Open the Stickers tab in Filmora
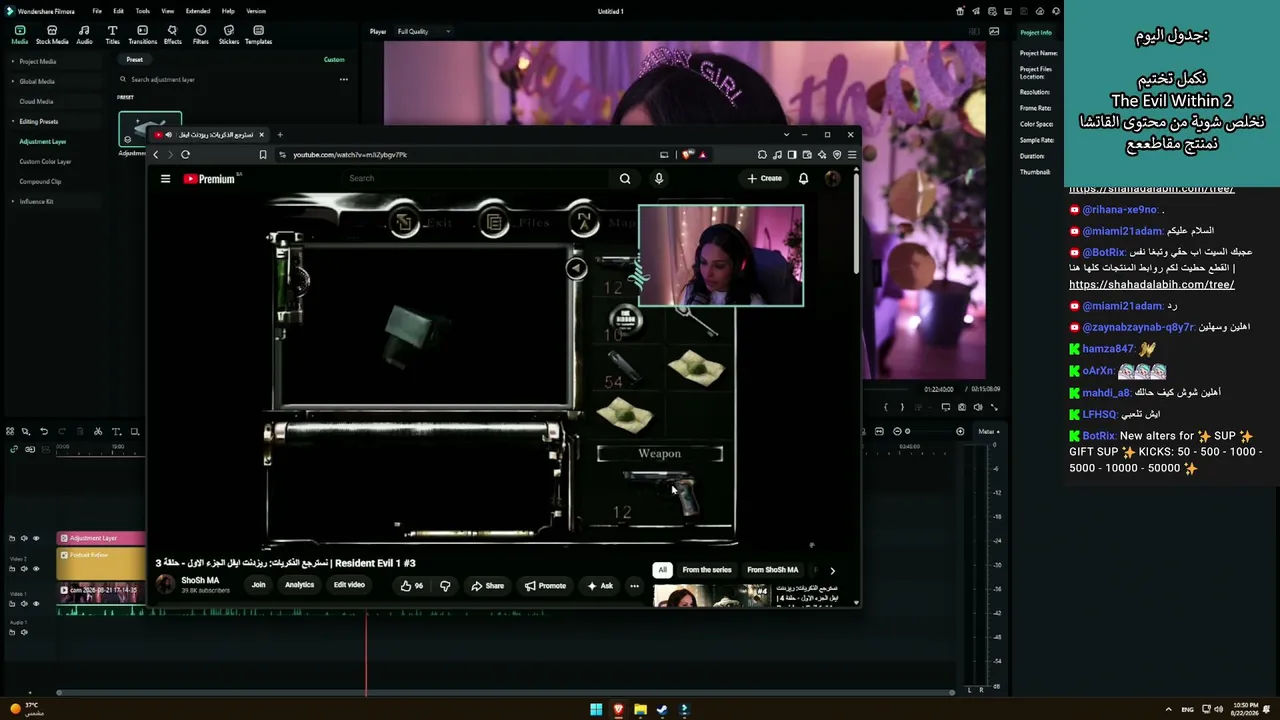This screenshot has width=1280, height=720. pos(229,35)
